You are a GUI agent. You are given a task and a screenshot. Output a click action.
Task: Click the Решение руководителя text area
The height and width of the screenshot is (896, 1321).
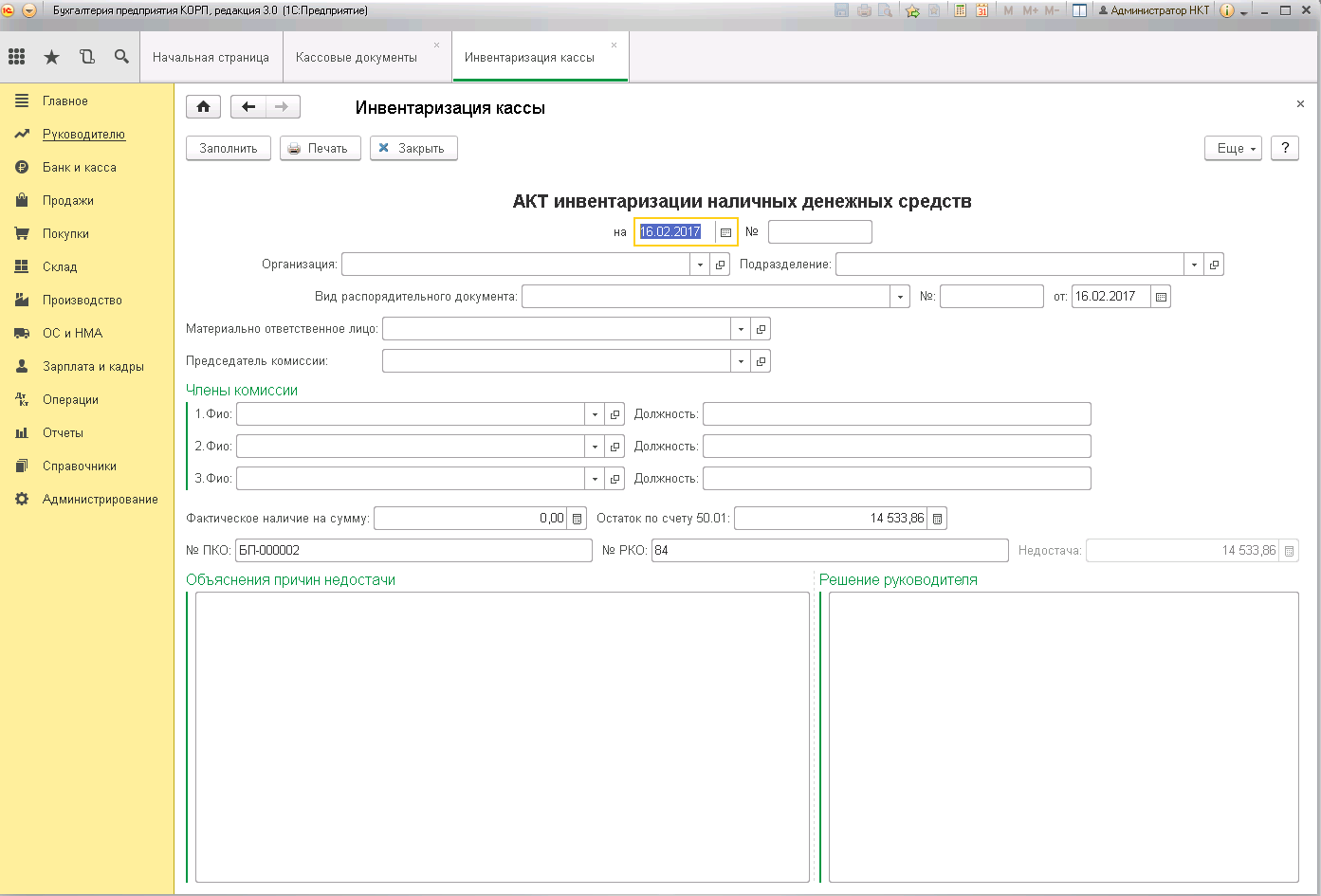click(x=1064, y=738)
